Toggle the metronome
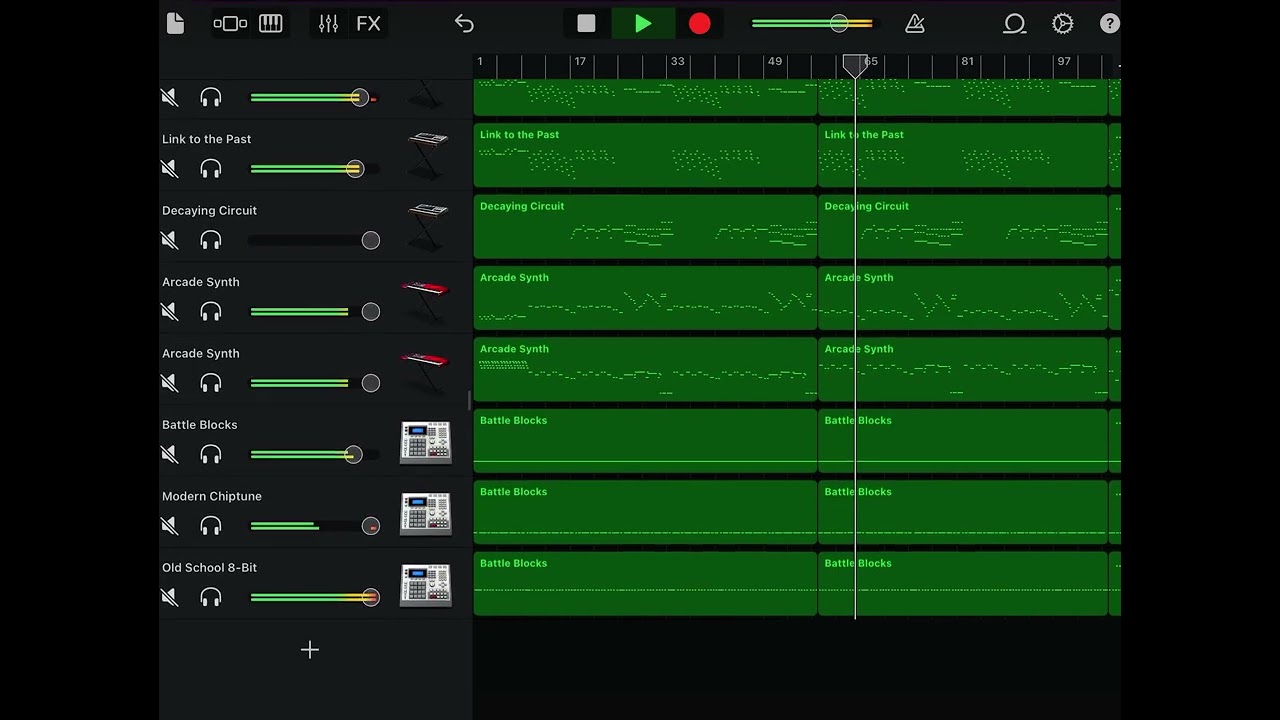Screen dimensions: 1280x720 click(914, 23)
